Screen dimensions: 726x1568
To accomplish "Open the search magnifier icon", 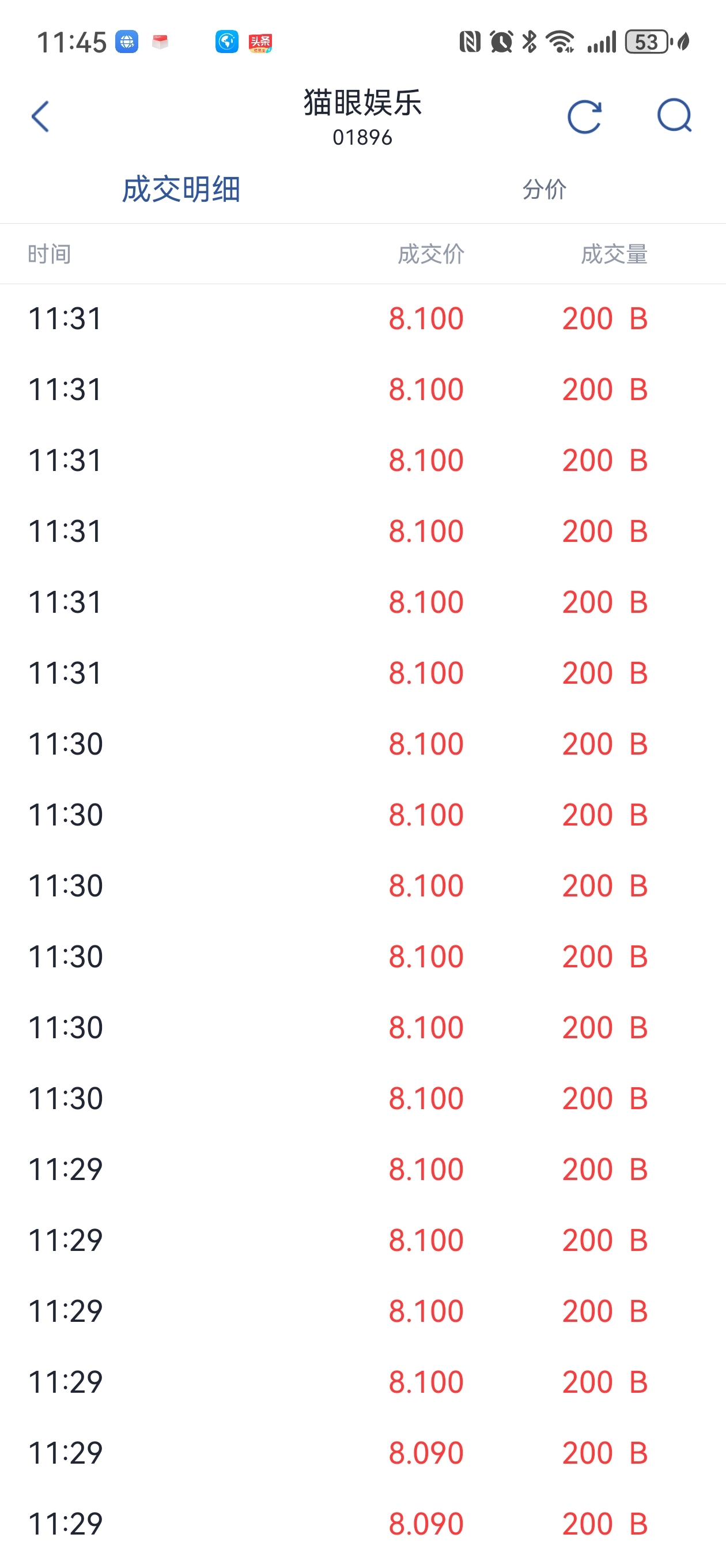I will pos(674,116).
